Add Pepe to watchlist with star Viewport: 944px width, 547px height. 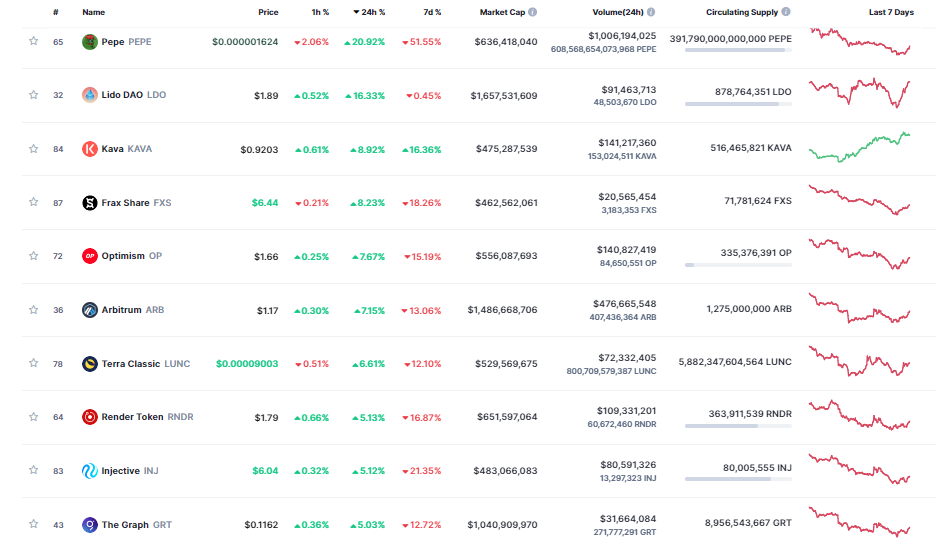(x=34, y=41)
